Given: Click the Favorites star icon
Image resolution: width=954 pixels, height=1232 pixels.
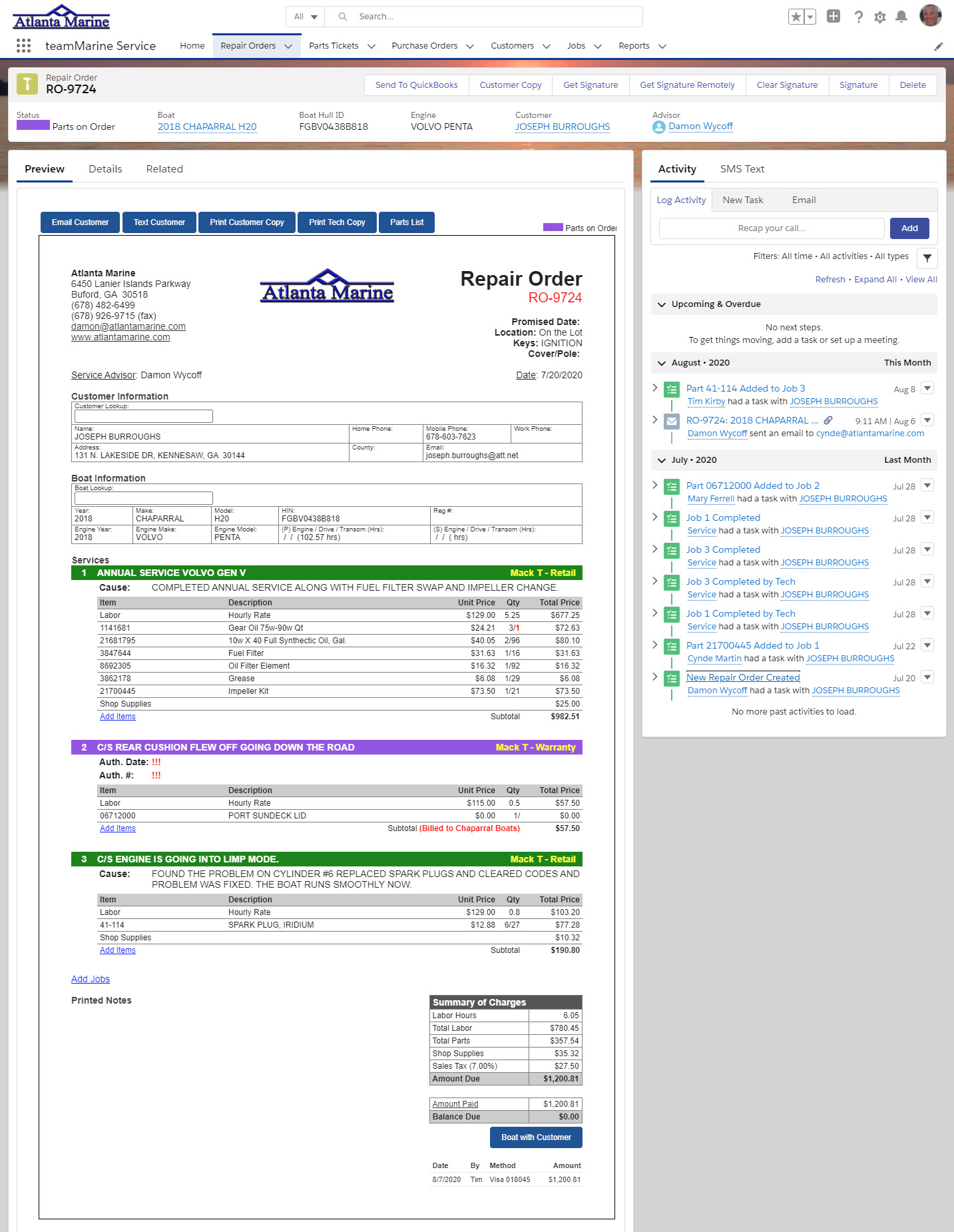Looking at the screenshot, I should pos(796,17).
